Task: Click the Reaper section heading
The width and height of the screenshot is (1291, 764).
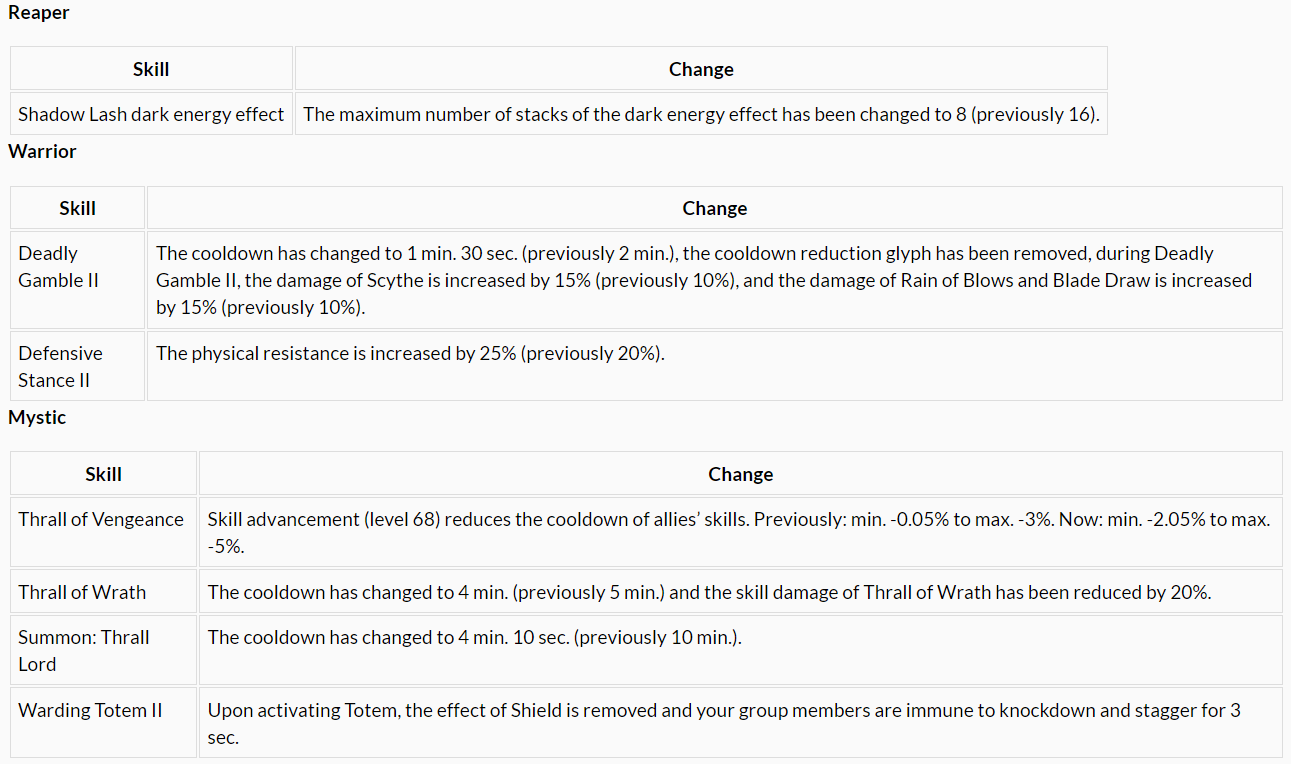Action: coord(39,13)
